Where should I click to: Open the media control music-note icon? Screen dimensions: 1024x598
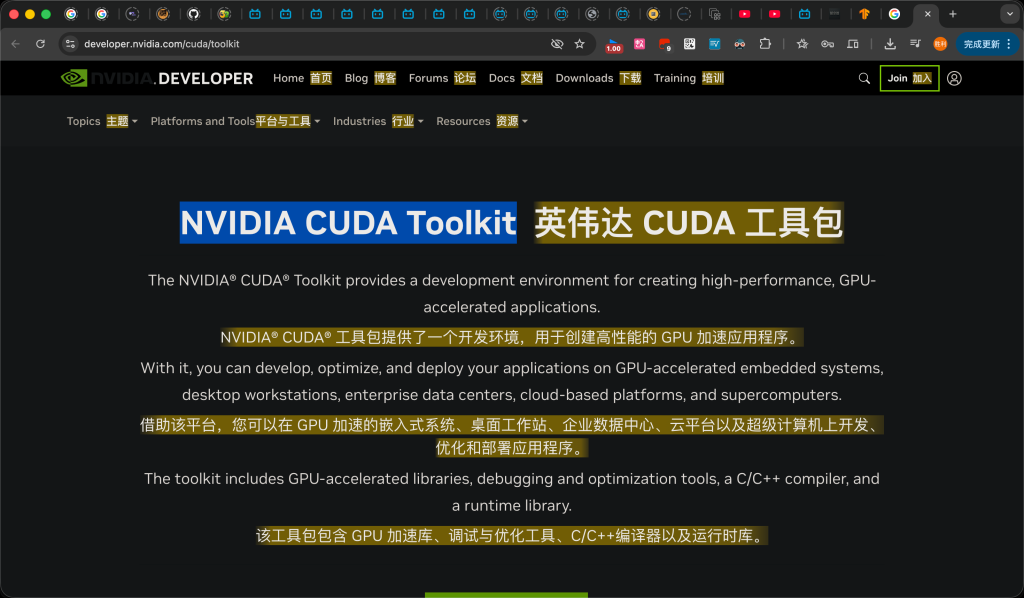tap(915, 44)
